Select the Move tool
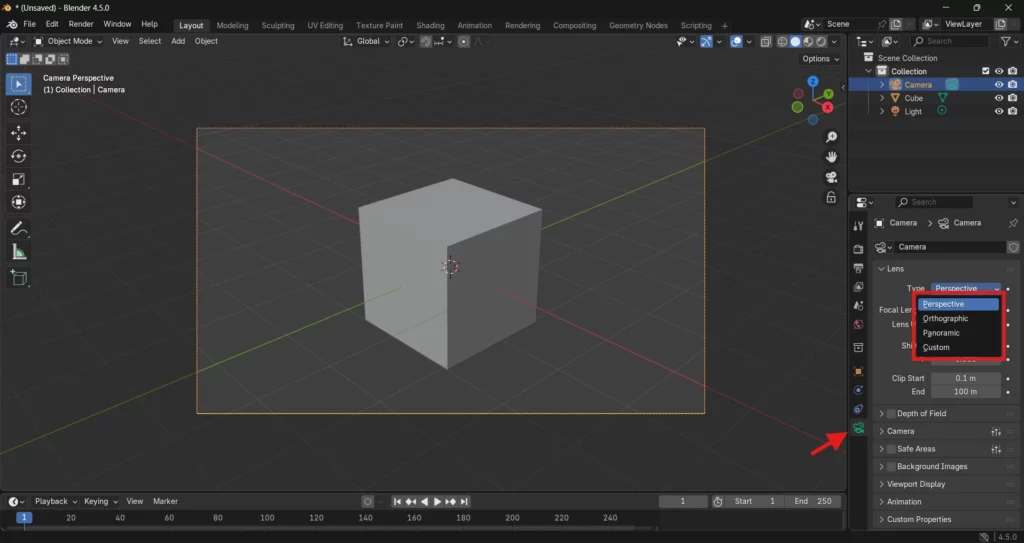Viewport: 1024px width, 543px height. 18,133
